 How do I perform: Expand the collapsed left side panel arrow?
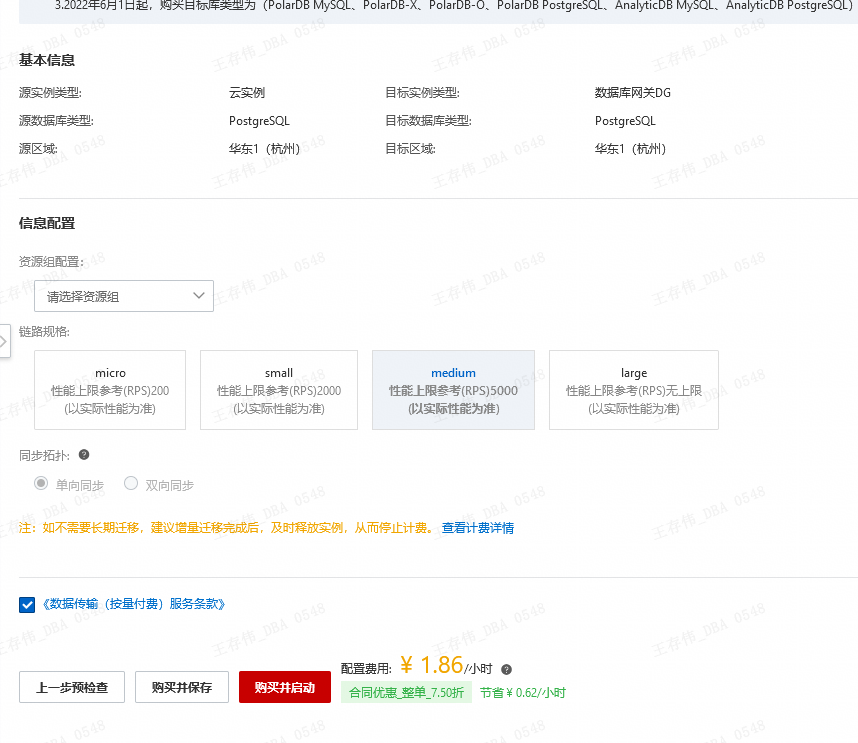coord(4,341)
